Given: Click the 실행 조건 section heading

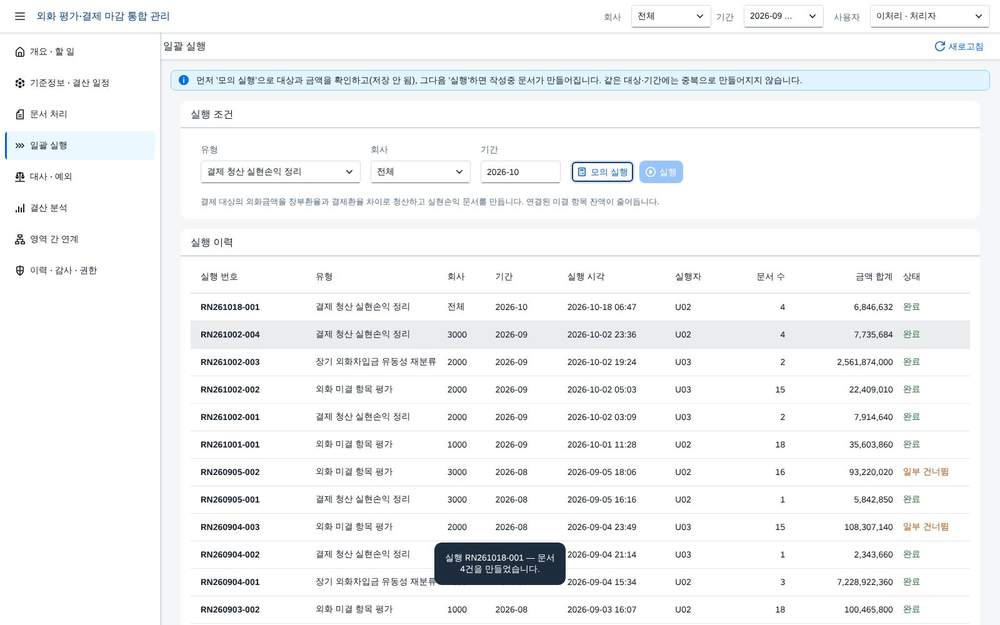Looking at the screenshot, I should [x=211, y=114].
